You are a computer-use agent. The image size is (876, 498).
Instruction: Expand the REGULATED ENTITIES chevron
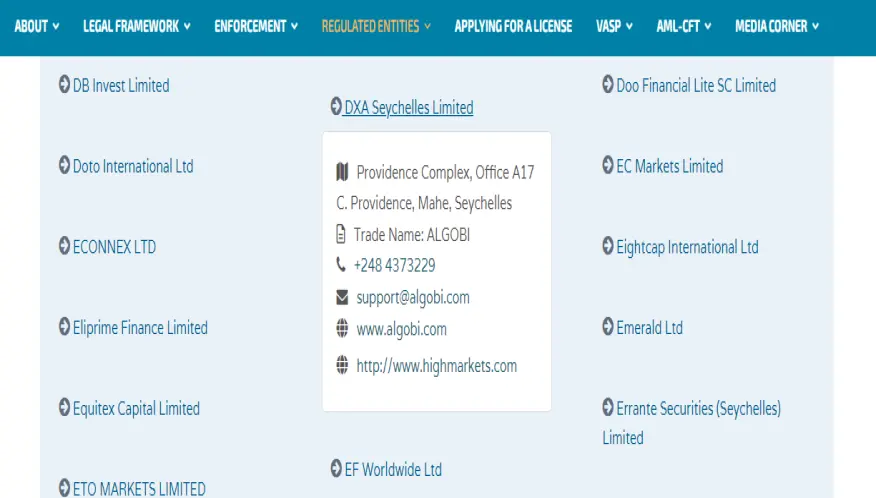click(427, 26)
